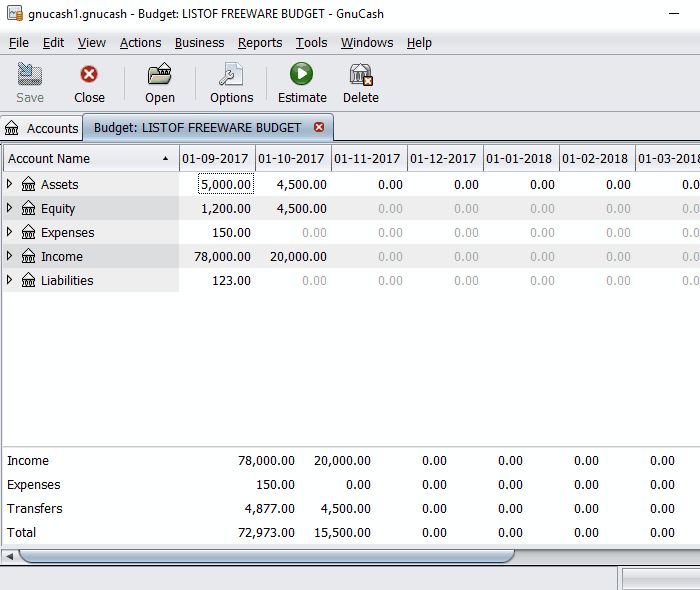Click the 01-11-2017 column header
The image size is (700, 590).
click(x=369, y=158)
